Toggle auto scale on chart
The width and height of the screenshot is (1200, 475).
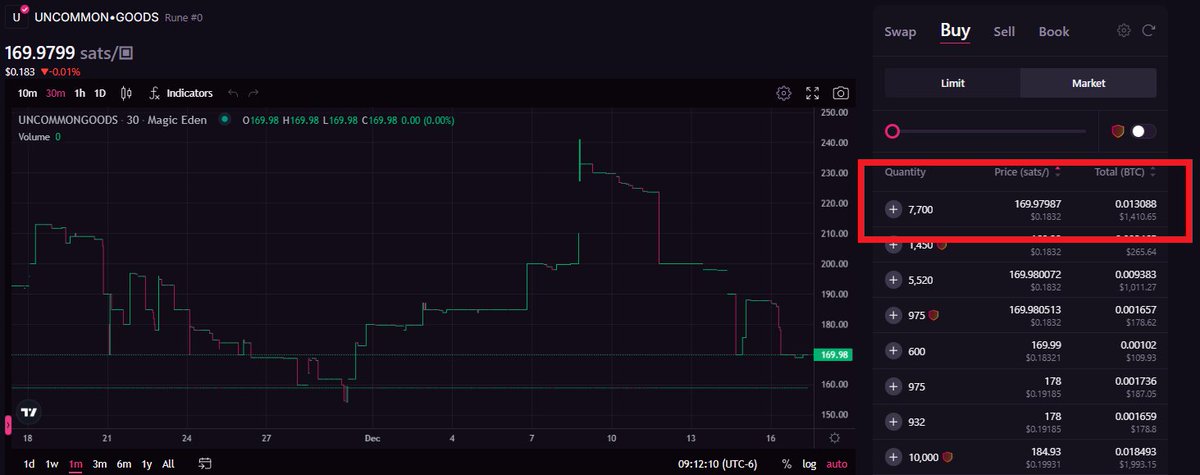click(x=837, y=464)
